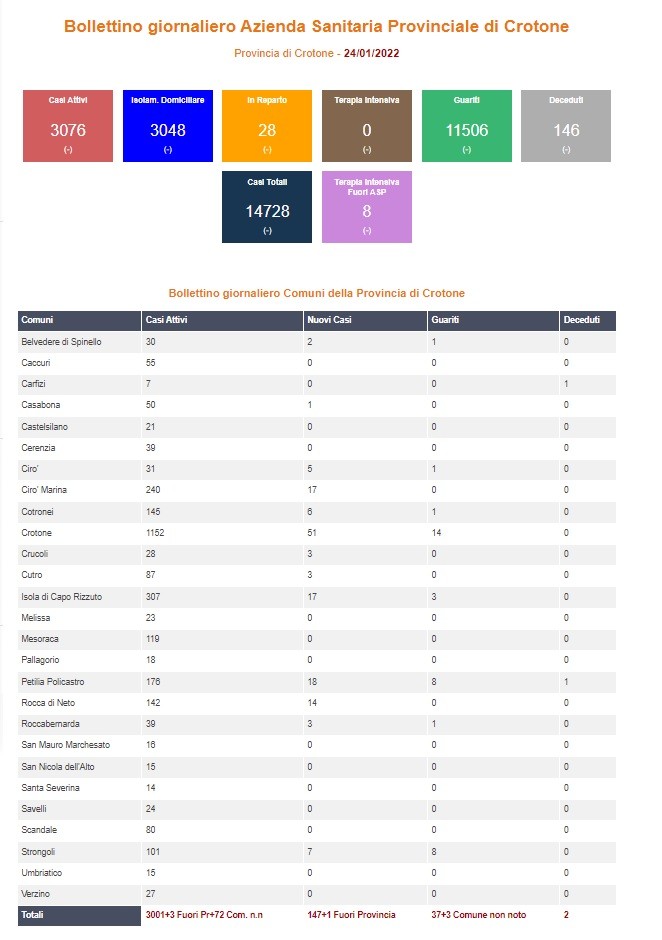Select the Petilia Policastro comune row

(x=317, y=682)
